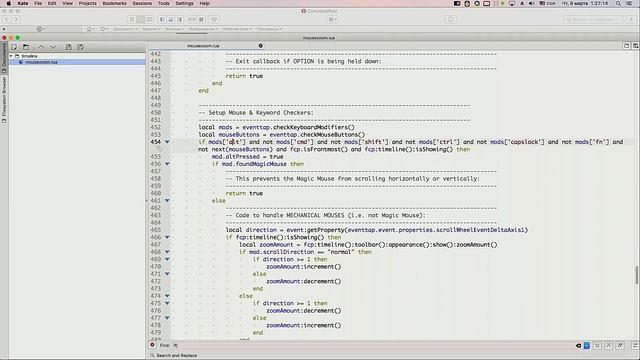Collapse code fold at line 456

coord(167,164)
